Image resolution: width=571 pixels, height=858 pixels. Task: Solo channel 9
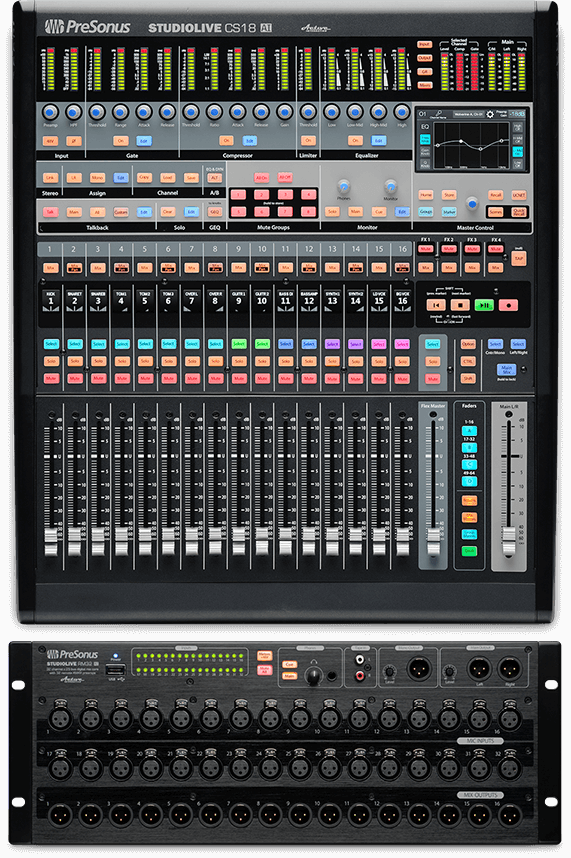(x=238, y=361)
